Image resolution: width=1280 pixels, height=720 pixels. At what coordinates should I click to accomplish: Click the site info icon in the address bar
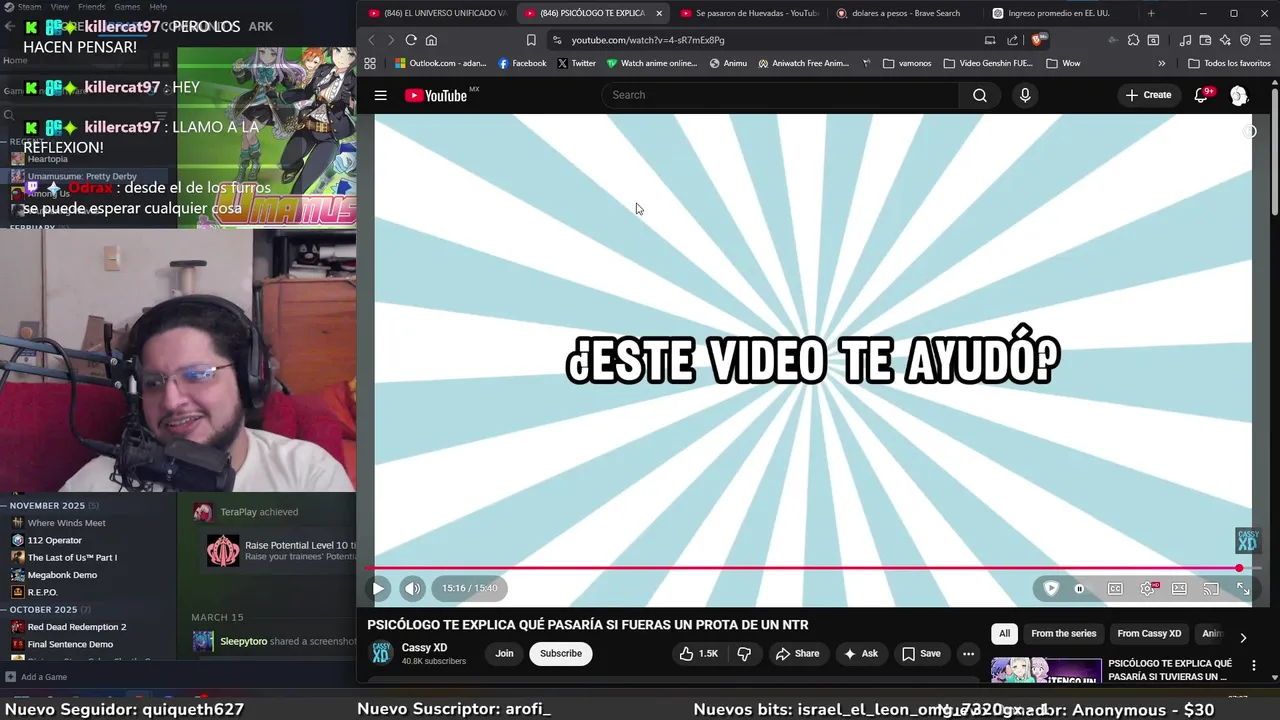[x=557, y=40]
